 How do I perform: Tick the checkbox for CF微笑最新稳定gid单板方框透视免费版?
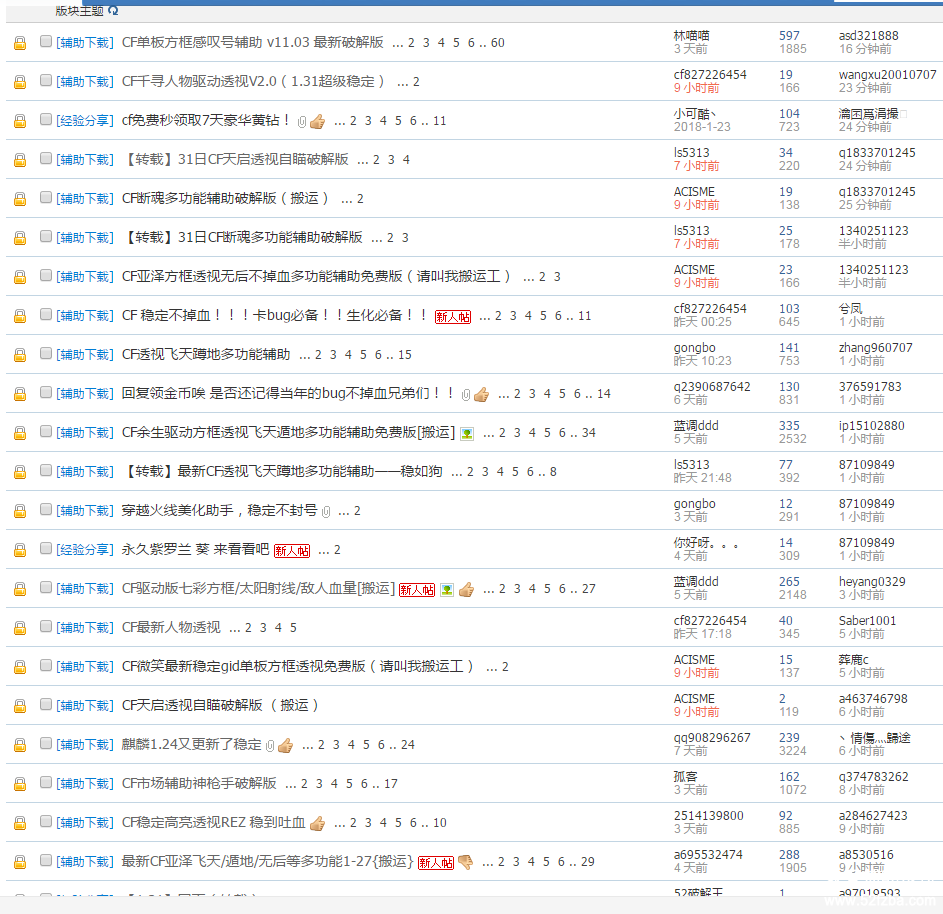(x=46, y=665)
